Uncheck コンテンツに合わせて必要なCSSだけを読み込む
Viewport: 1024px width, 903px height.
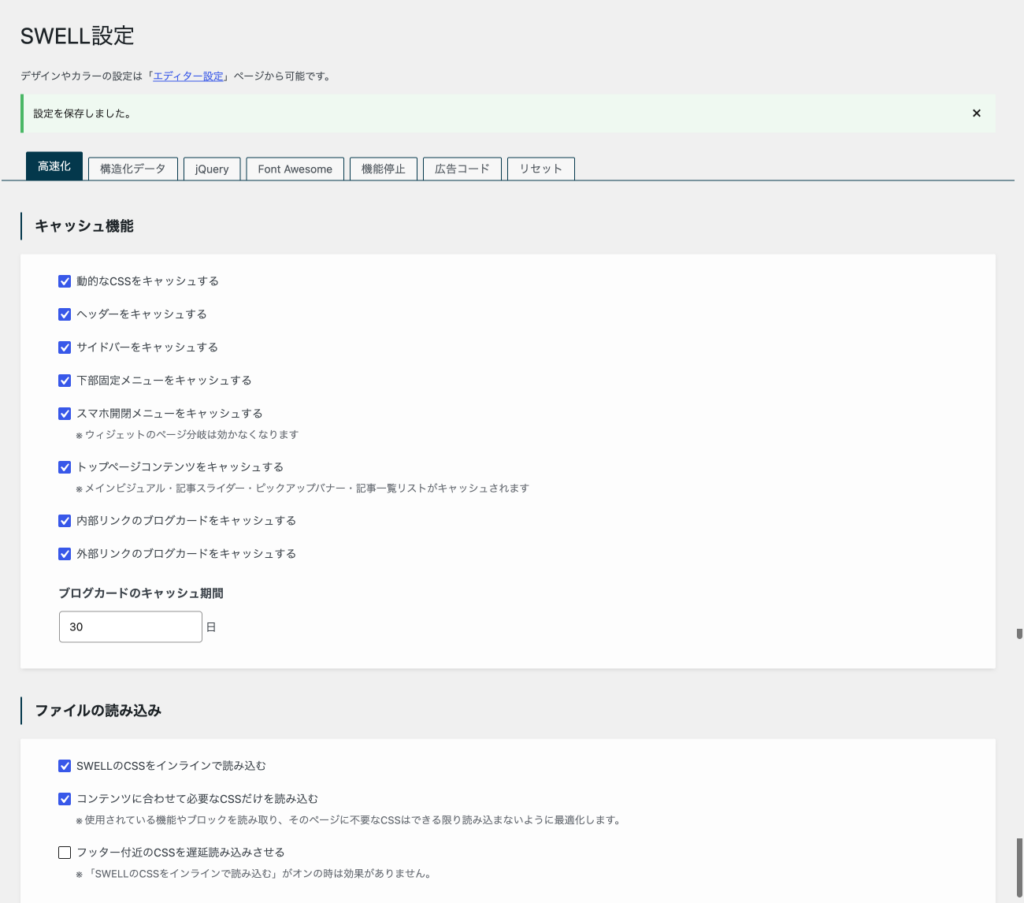click(65, 799)
